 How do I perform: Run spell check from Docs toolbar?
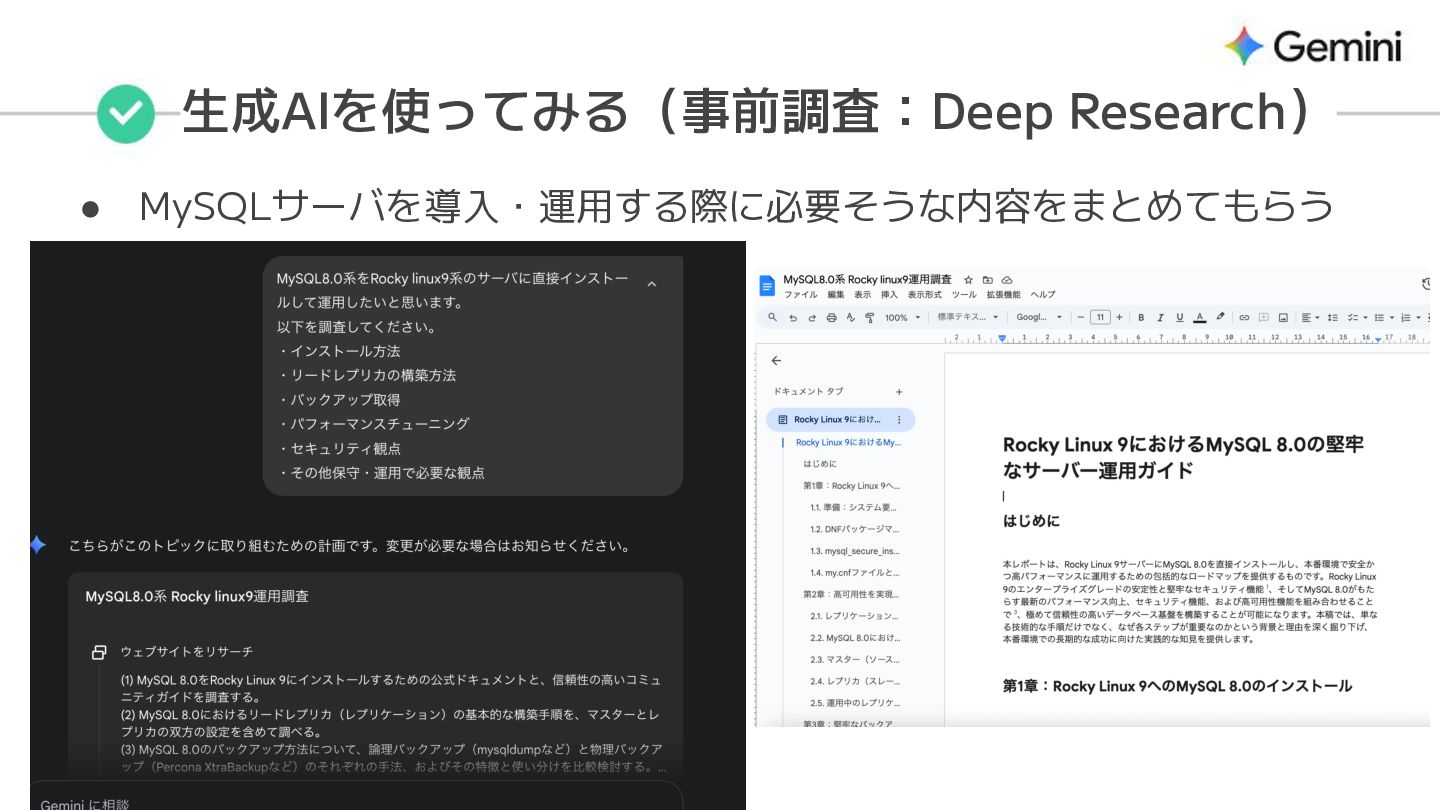851,317
